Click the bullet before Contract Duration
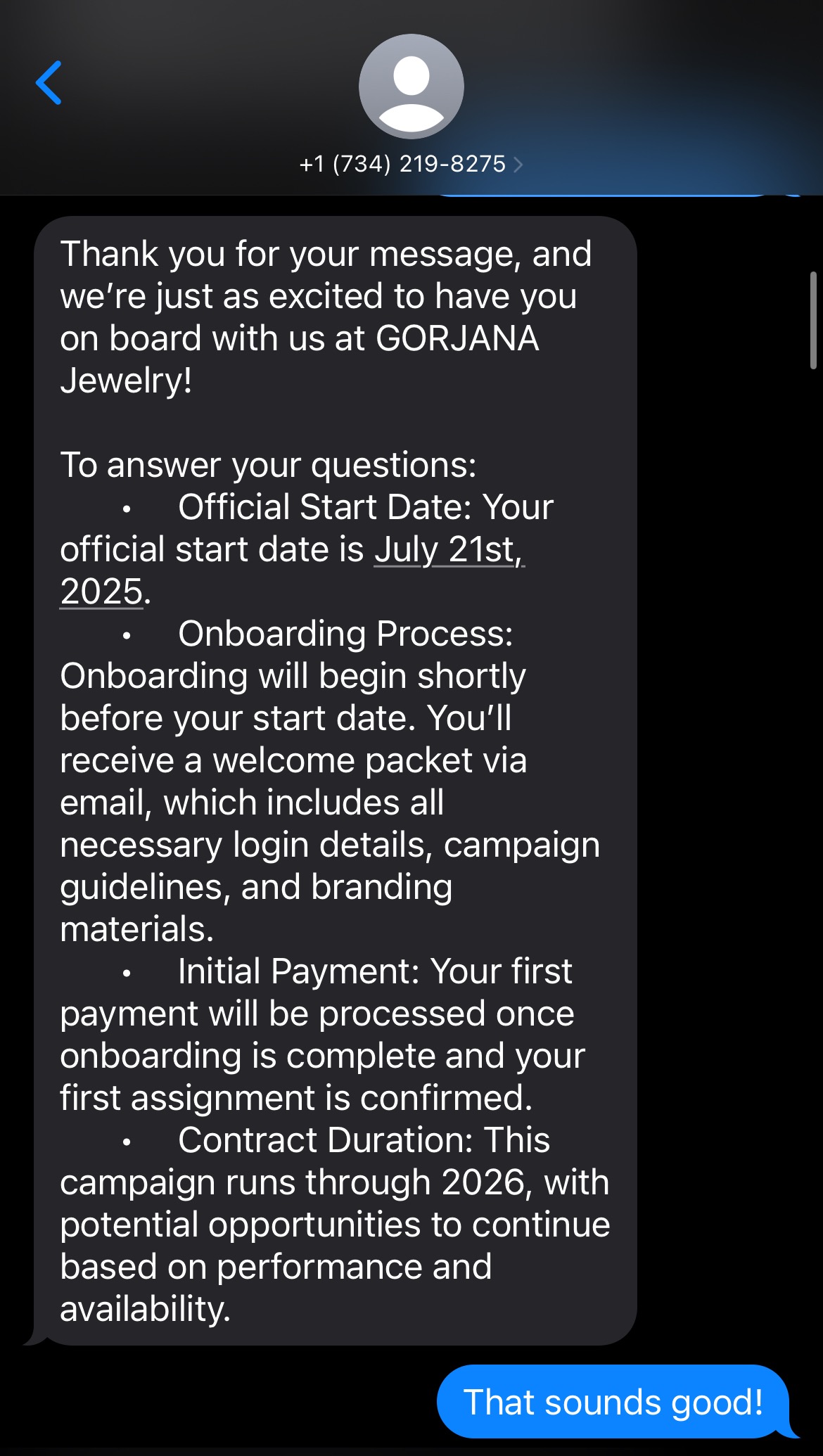Screen dimensions: 823x1456 (x=127, y=1142)
